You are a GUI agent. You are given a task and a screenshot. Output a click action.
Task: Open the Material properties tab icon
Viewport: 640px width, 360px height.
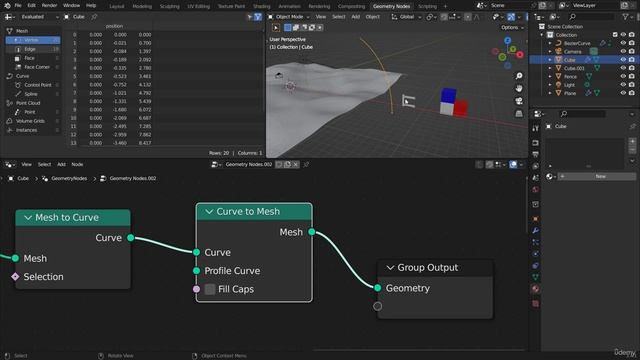pyautogui.click(x=536, y=289)
